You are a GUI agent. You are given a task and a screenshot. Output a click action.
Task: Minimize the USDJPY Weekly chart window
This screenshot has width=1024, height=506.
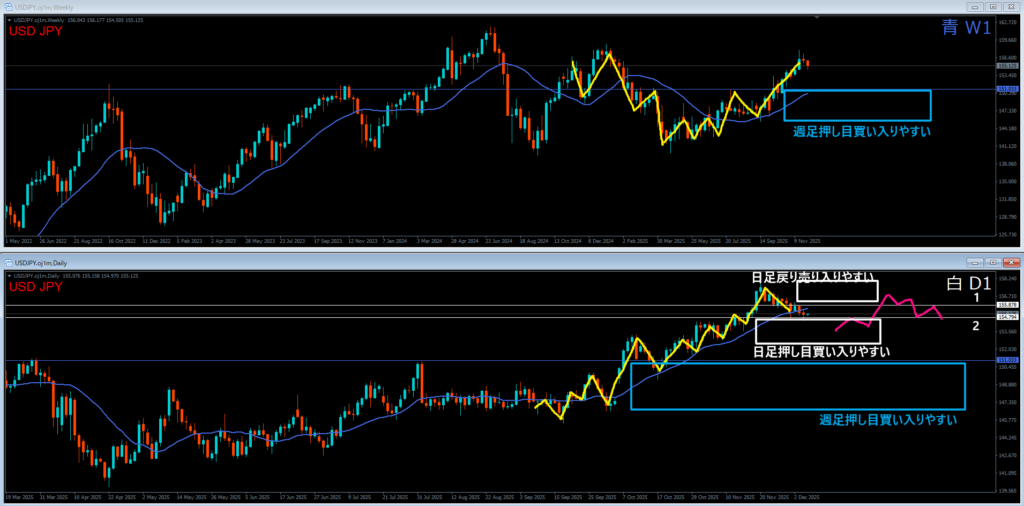coord(977,7)
